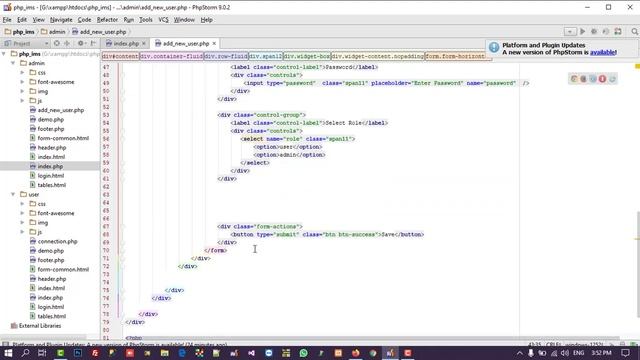Image resolution: width=640 pixels, height=360 pixels.
Task: Click the Debug bug icon in the toolbar
Action: tap(594, 31)
